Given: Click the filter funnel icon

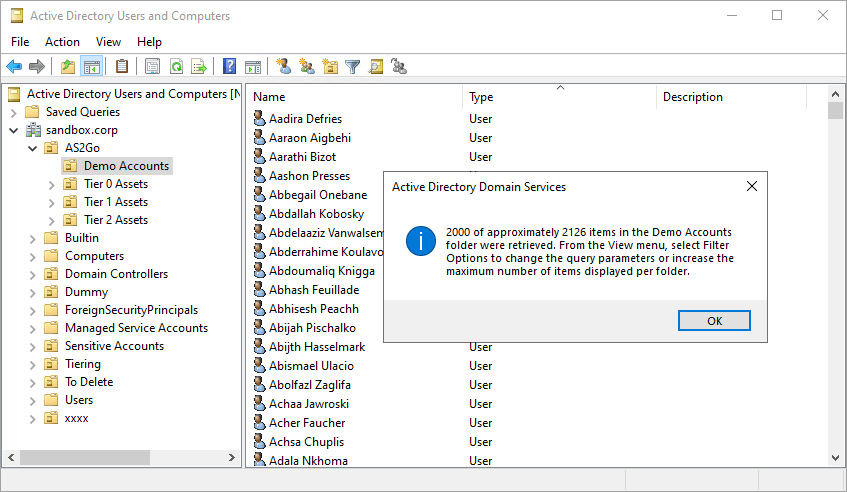Looking at the screenshot, I should coord(353,67).
